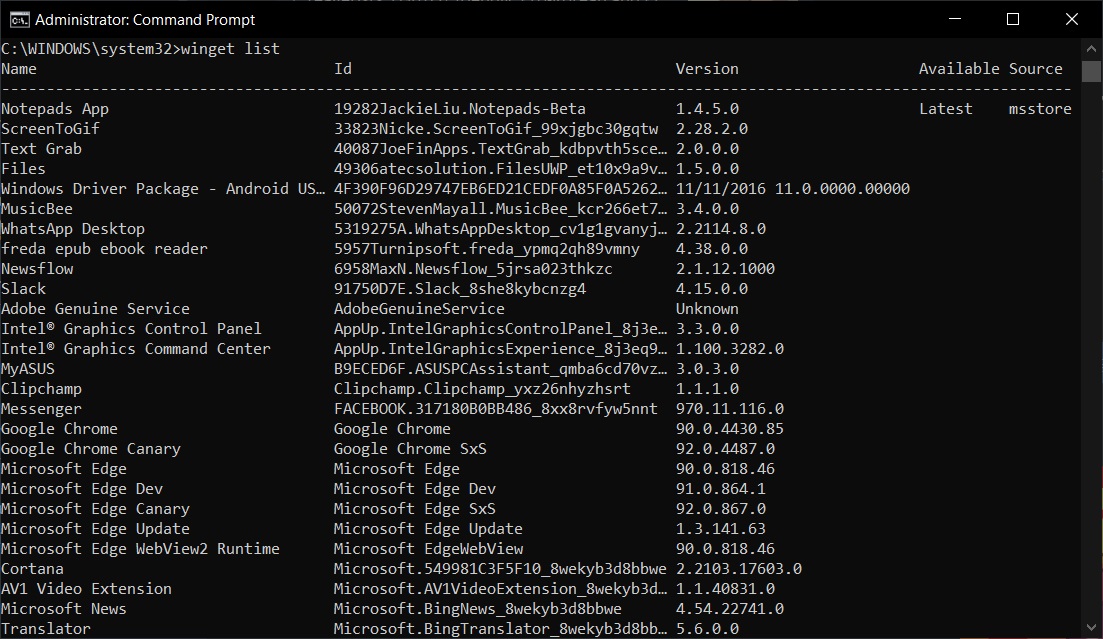1103x639 pixels.
Task: Click the 'Translator' name
Action: 46,628
